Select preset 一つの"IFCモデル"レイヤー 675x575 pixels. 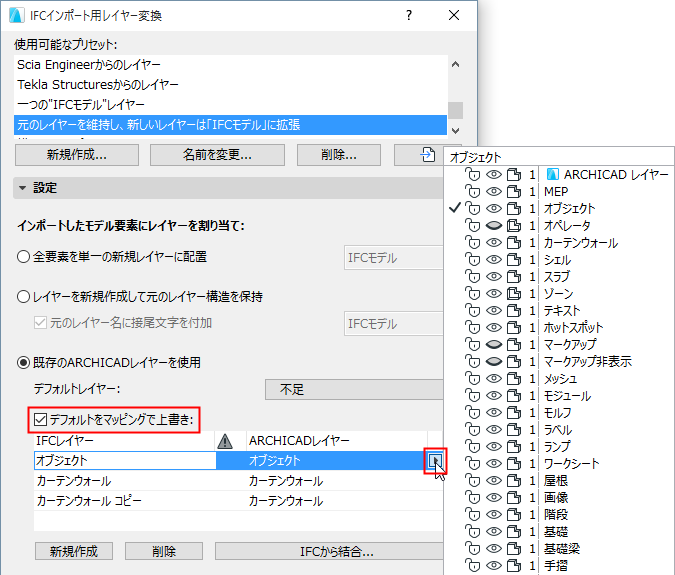click(231, 105)
